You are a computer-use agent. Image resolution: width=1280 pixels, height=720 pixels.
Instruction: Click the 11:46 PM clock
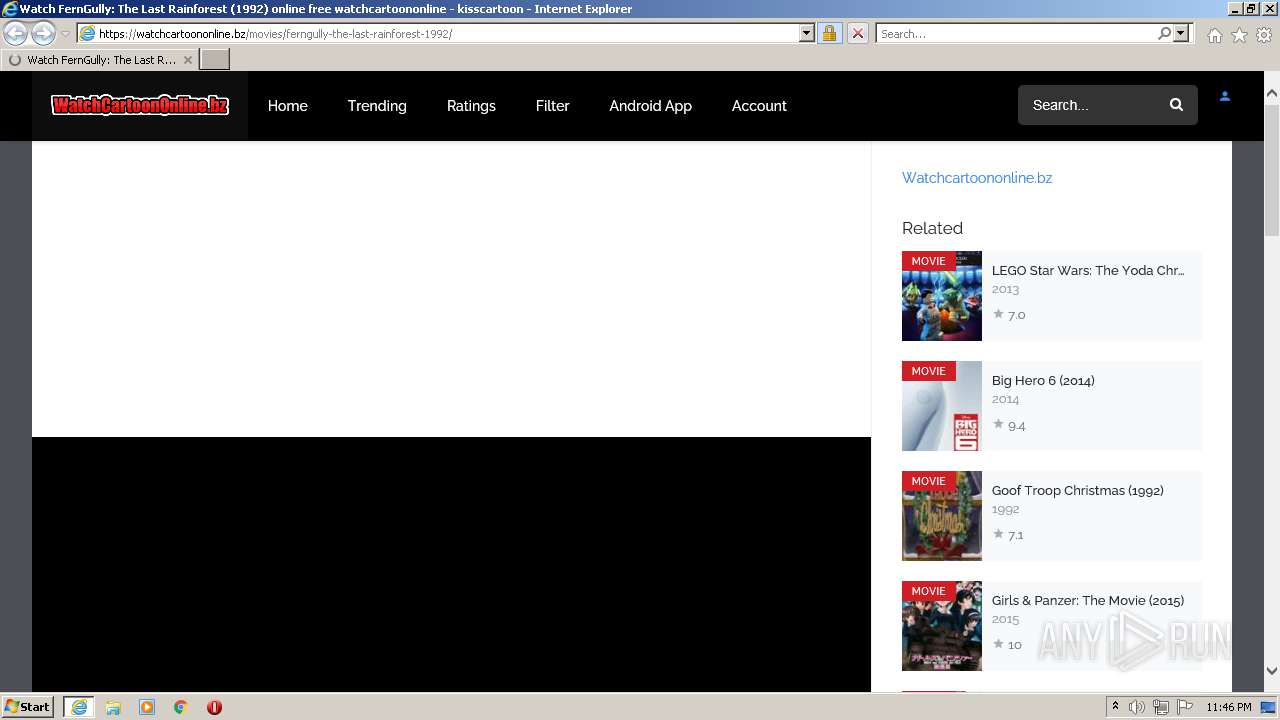(x=1229, y=707)
